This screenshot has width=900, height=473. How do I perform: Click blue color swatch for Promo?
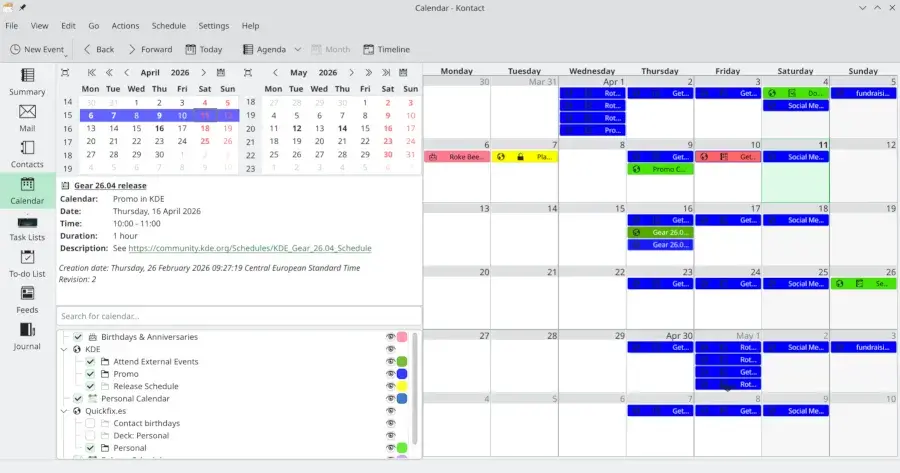[402, 374]
